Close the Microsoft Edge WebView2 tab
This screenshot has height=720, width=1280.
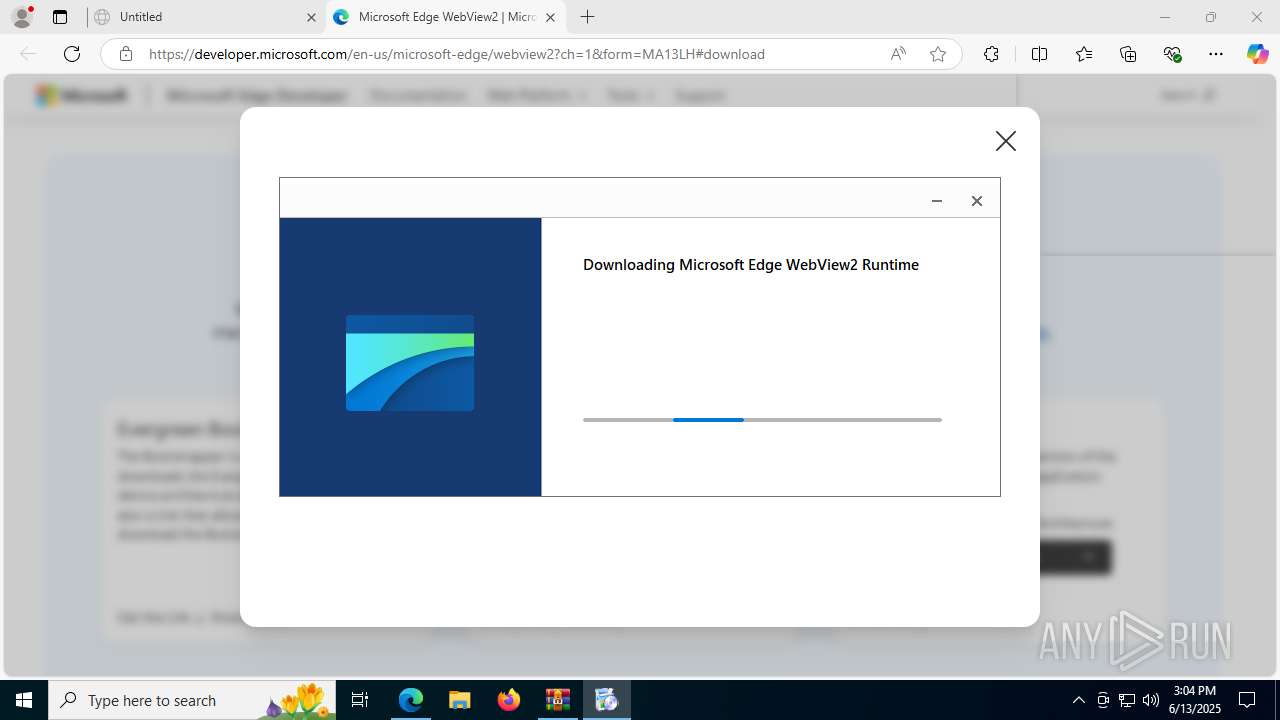tap(550, 17)
